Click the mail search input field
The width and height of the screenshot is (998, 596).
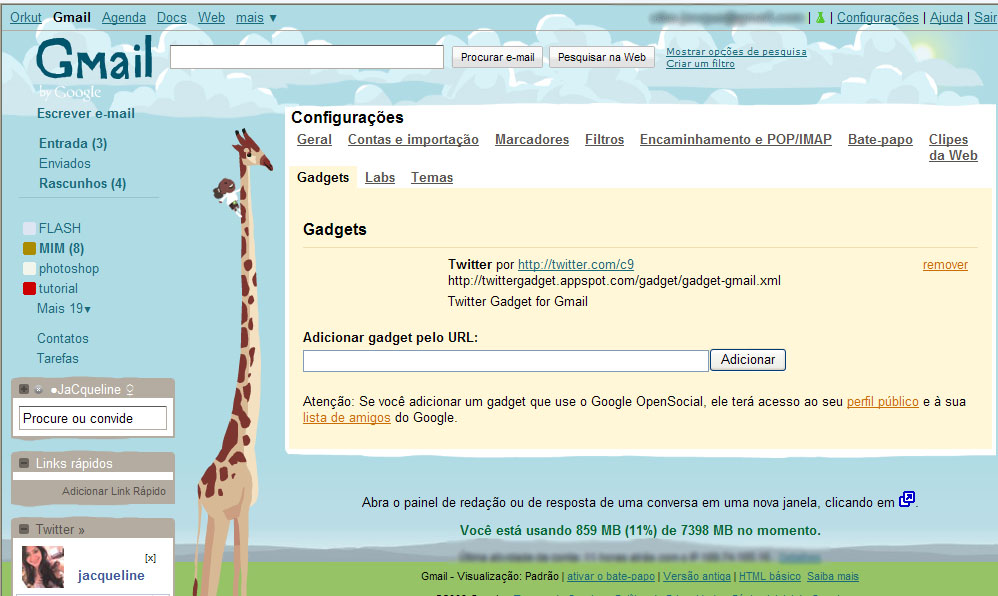click(x=307, y=57)
